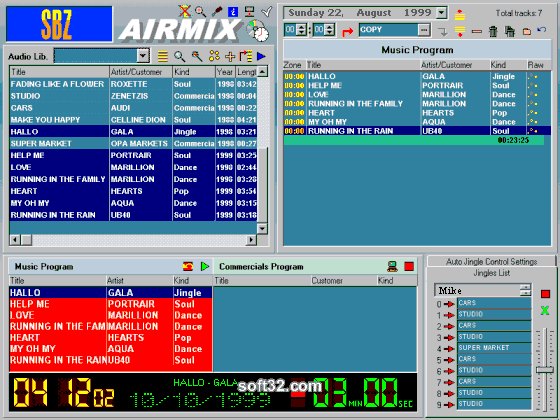Click the yellow plus add icon in library

pos(230,56)
